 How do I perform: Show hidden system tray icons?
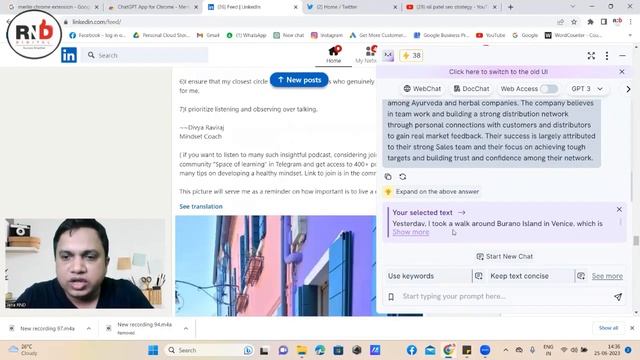tap(506, 350)
